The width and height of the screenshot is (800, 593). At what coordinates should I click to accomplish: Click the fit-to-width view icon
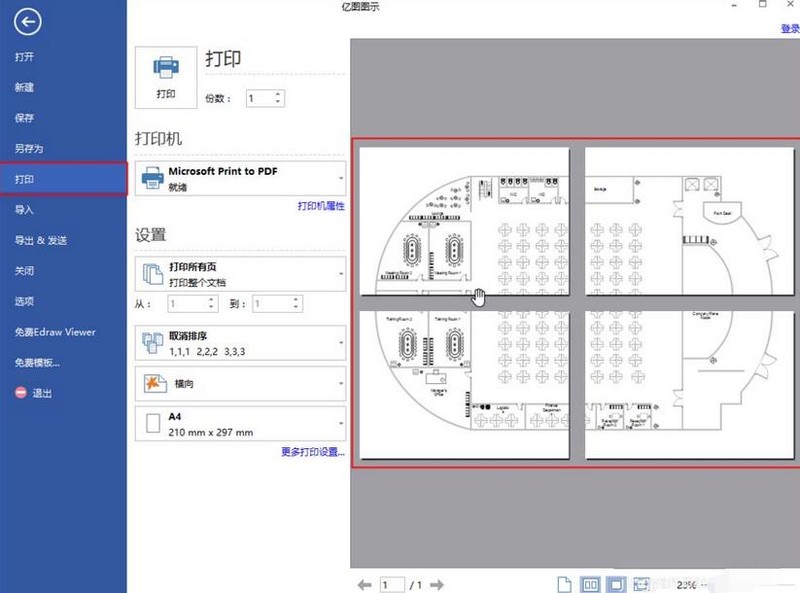[641, 584]
